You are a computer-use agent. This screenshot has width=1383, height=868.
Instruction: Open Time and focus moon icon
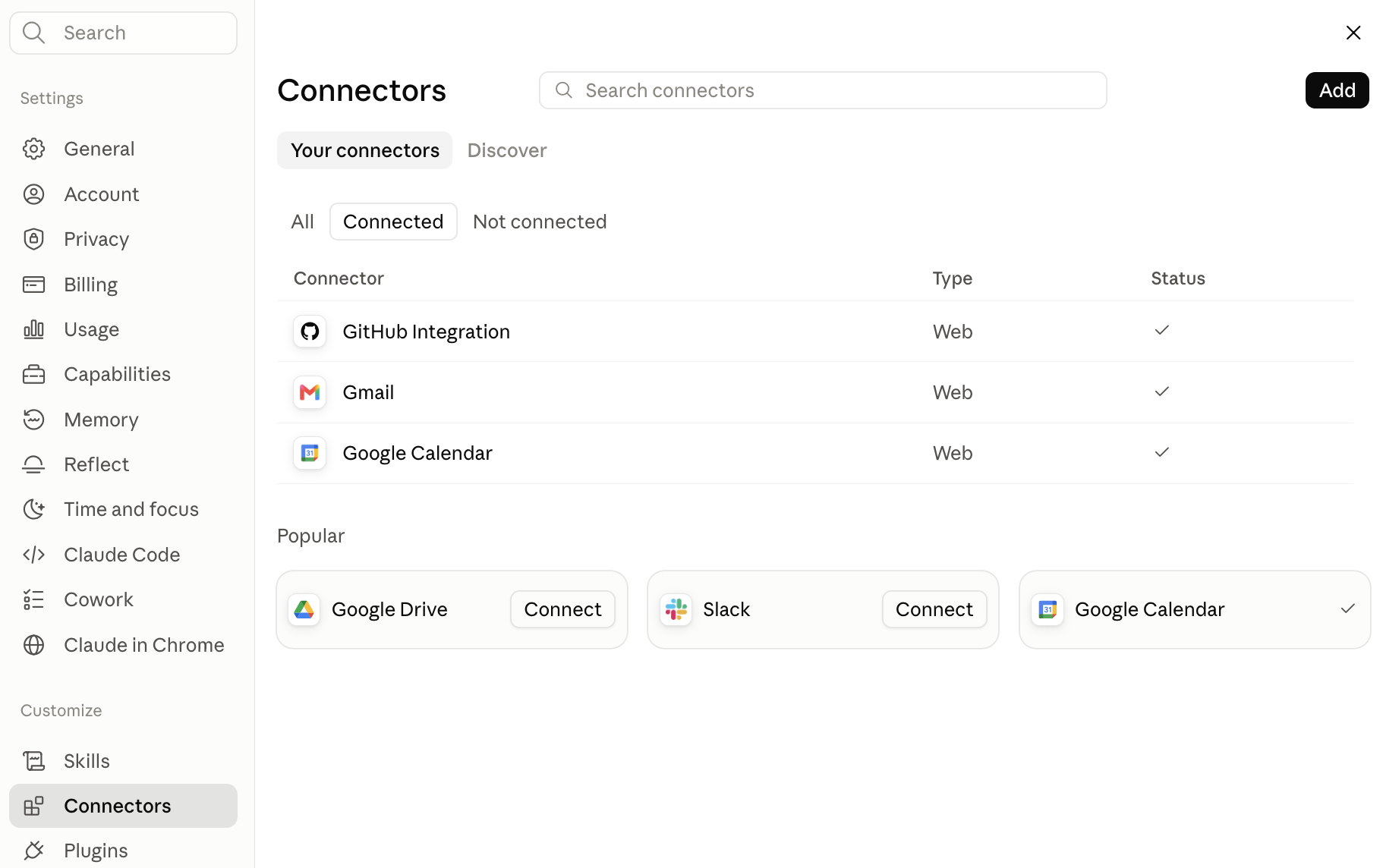tap(33, 509)
